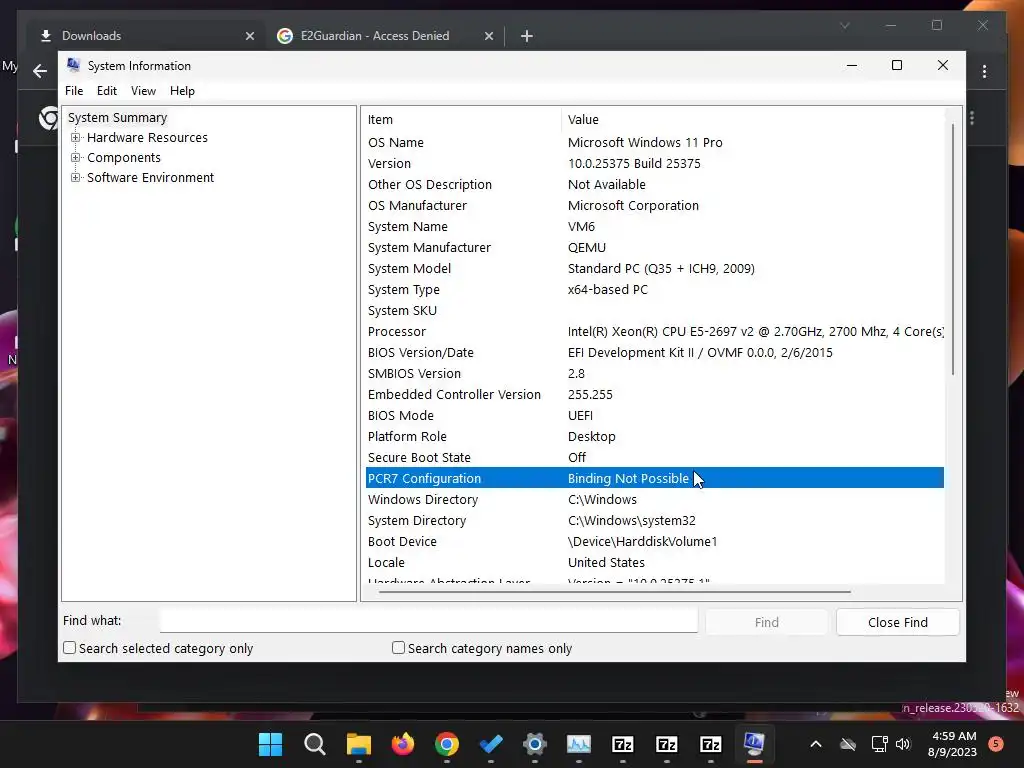Expand Software Environment node
1024x768 pixels.
76,178
